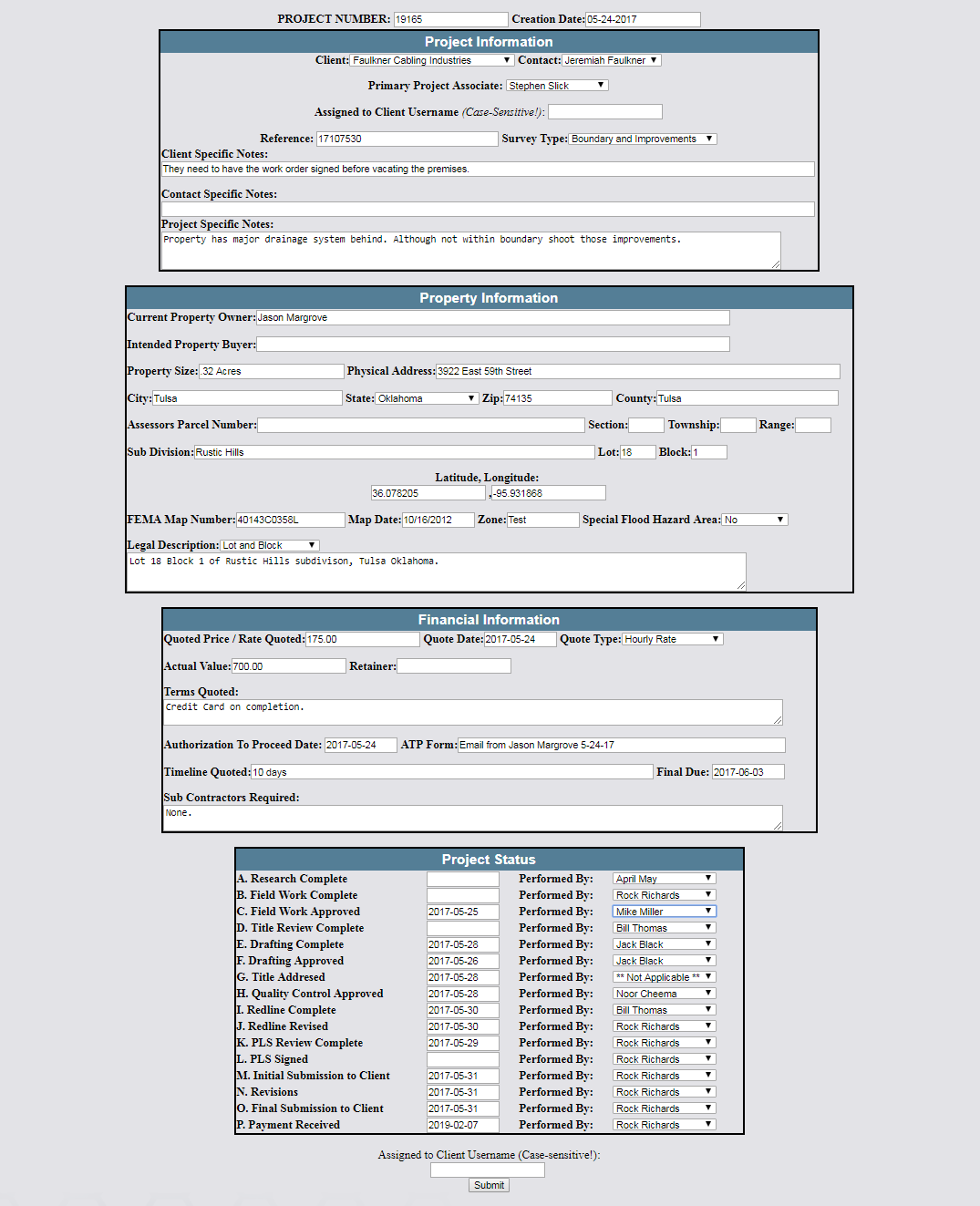Open performer dropdown for Title Addressed
The height and width of the screenshot is (1206, 980).
point(664,978)
